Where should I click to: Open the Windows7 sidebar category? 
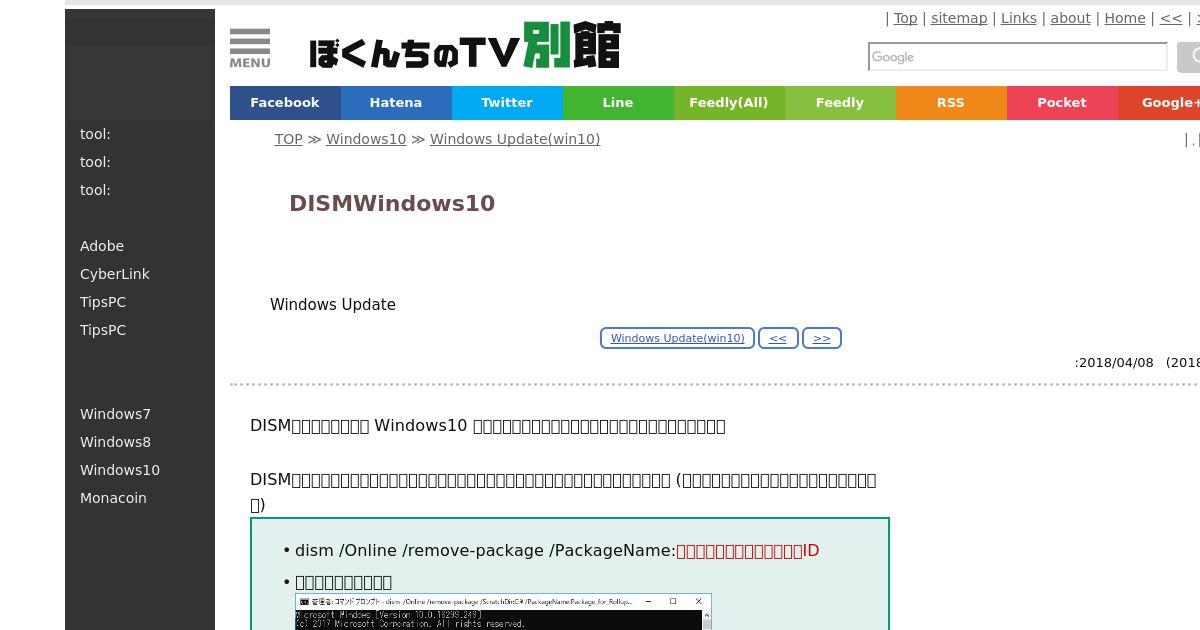tap(115, 414)
